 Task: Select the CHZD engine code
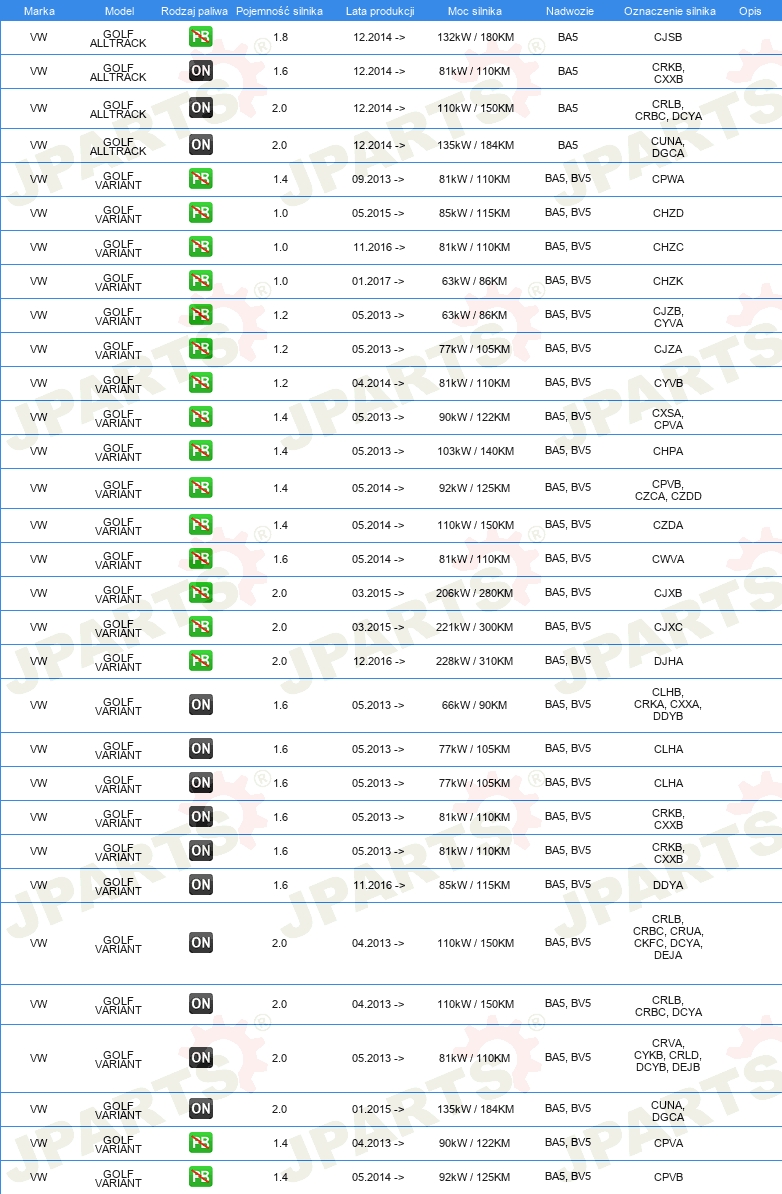pyautogui.click(x=668, y=213)
